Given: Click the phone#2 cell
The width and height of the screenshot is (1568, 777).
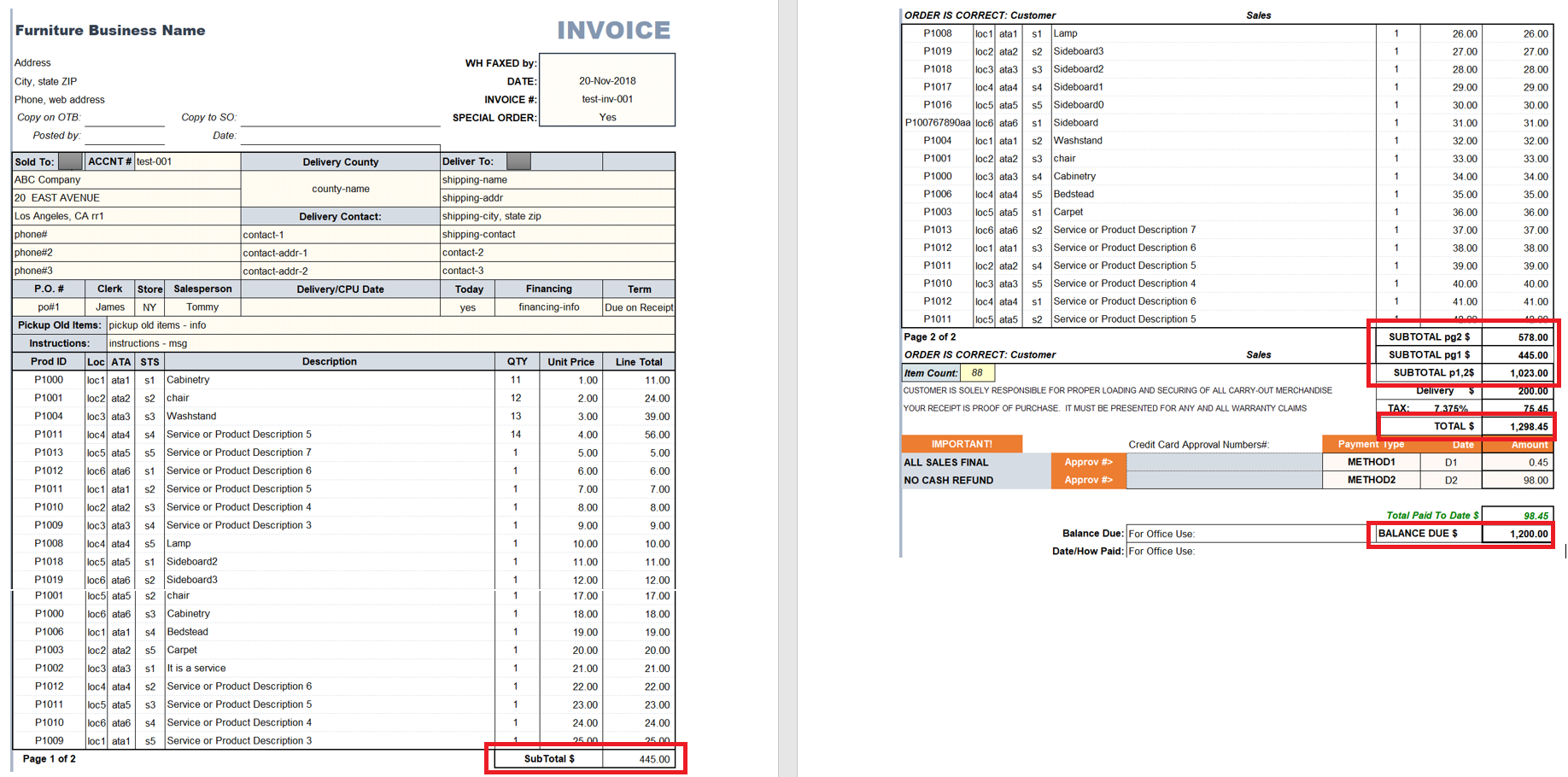Looking at the screenshot, I should point(126,253).
